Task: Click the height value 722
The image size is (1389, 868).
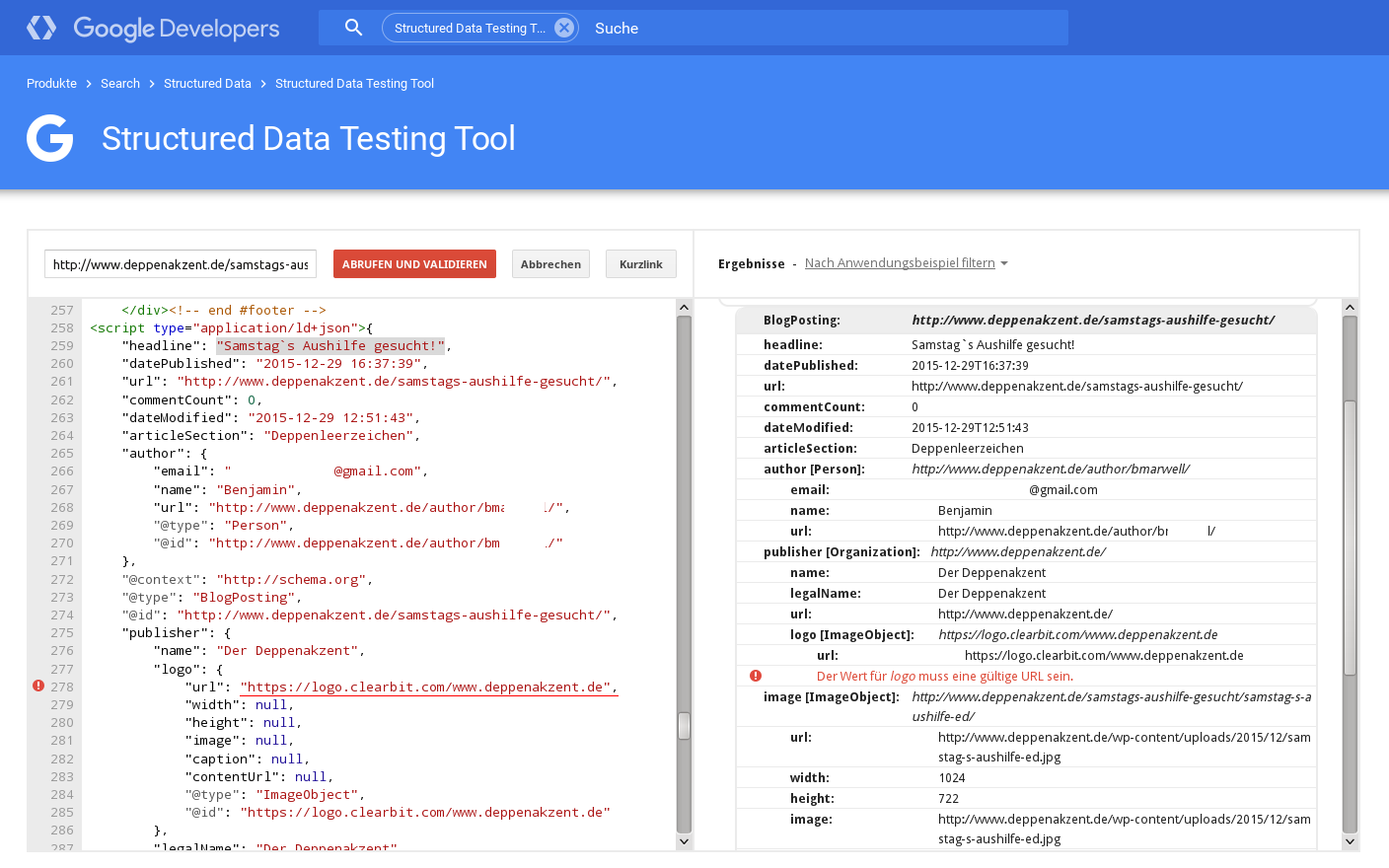Action: tap(948, 798)
